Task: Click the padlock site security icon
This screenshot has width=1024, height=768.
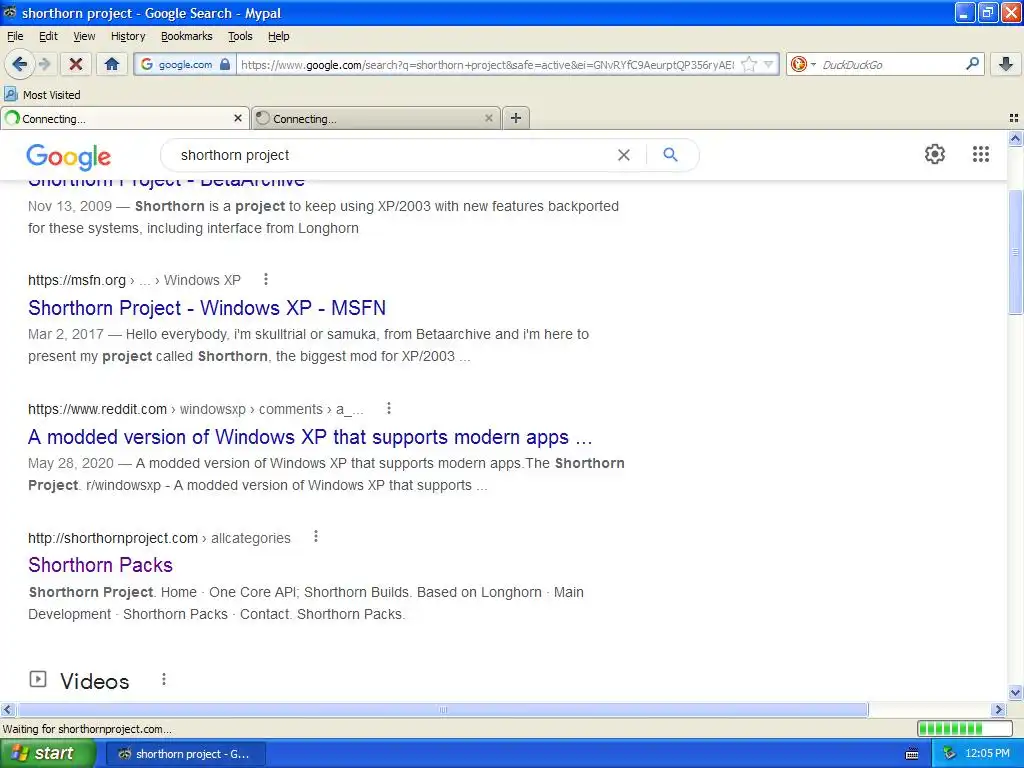Action: point(225,64)
